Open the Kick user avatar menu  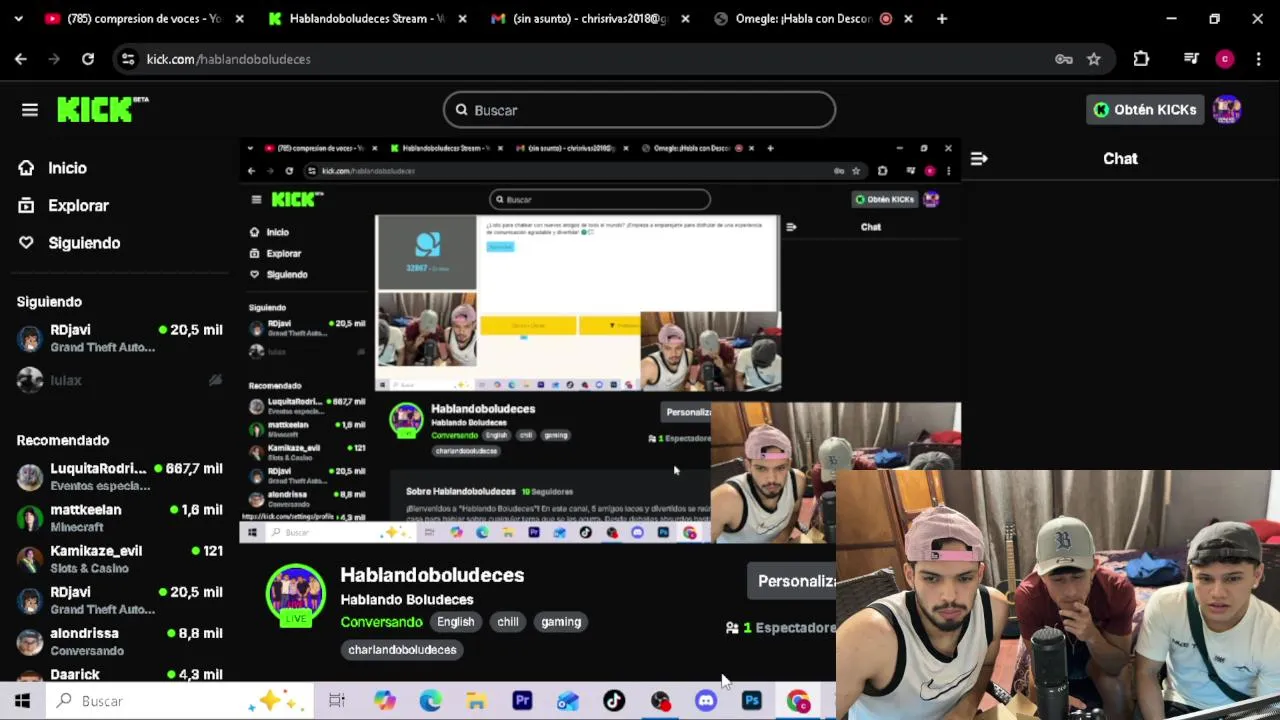1227,110
